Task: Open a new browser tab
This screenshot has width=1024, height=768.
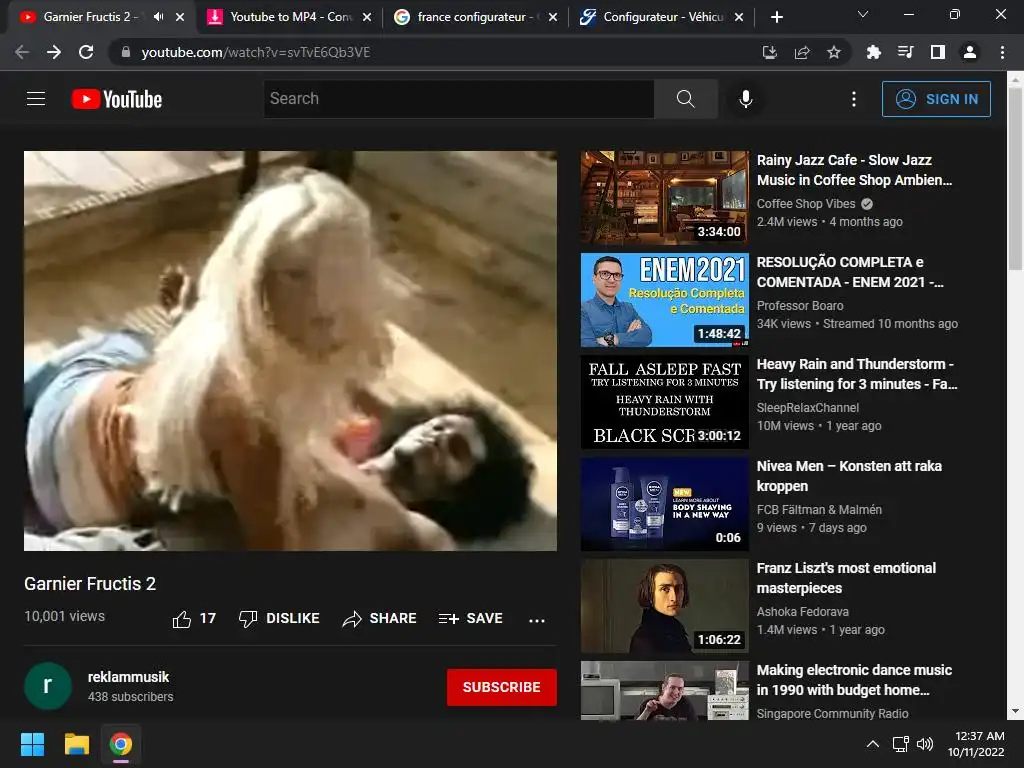Action: tap(776, 17)
